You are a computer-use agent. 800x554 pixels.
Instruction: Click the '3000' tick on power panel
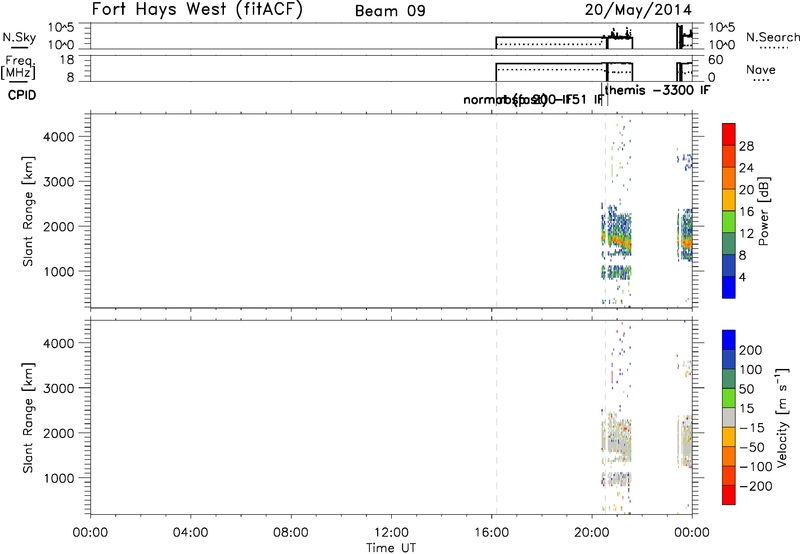59,182
